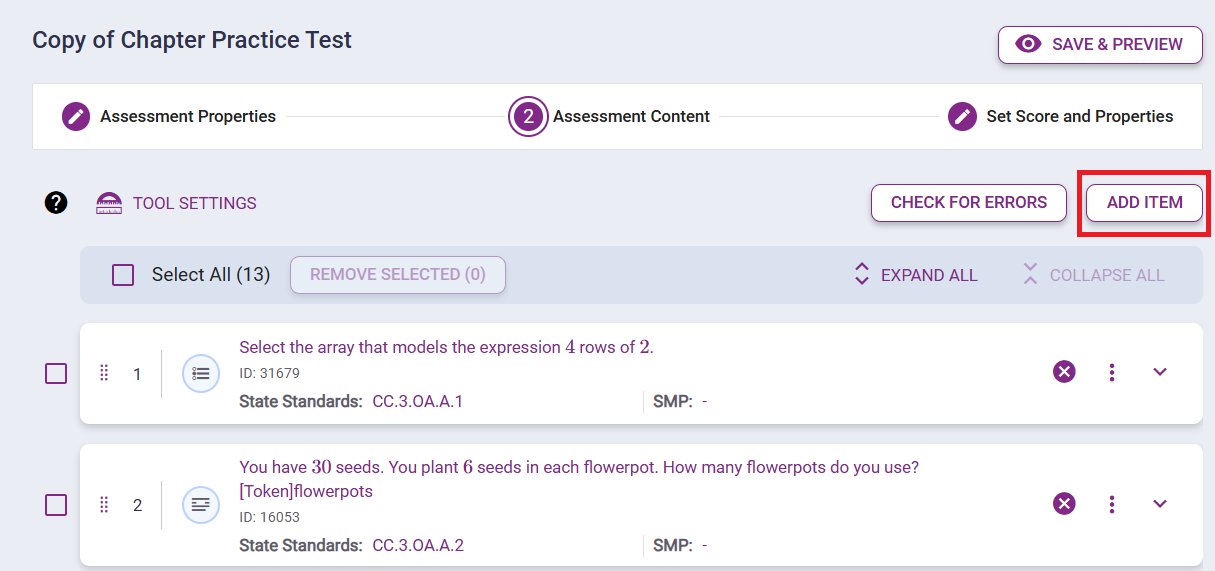Expand item 1 using its chevron
The height and width of the screenshot is (571, 1215).
coord(1160,372)
